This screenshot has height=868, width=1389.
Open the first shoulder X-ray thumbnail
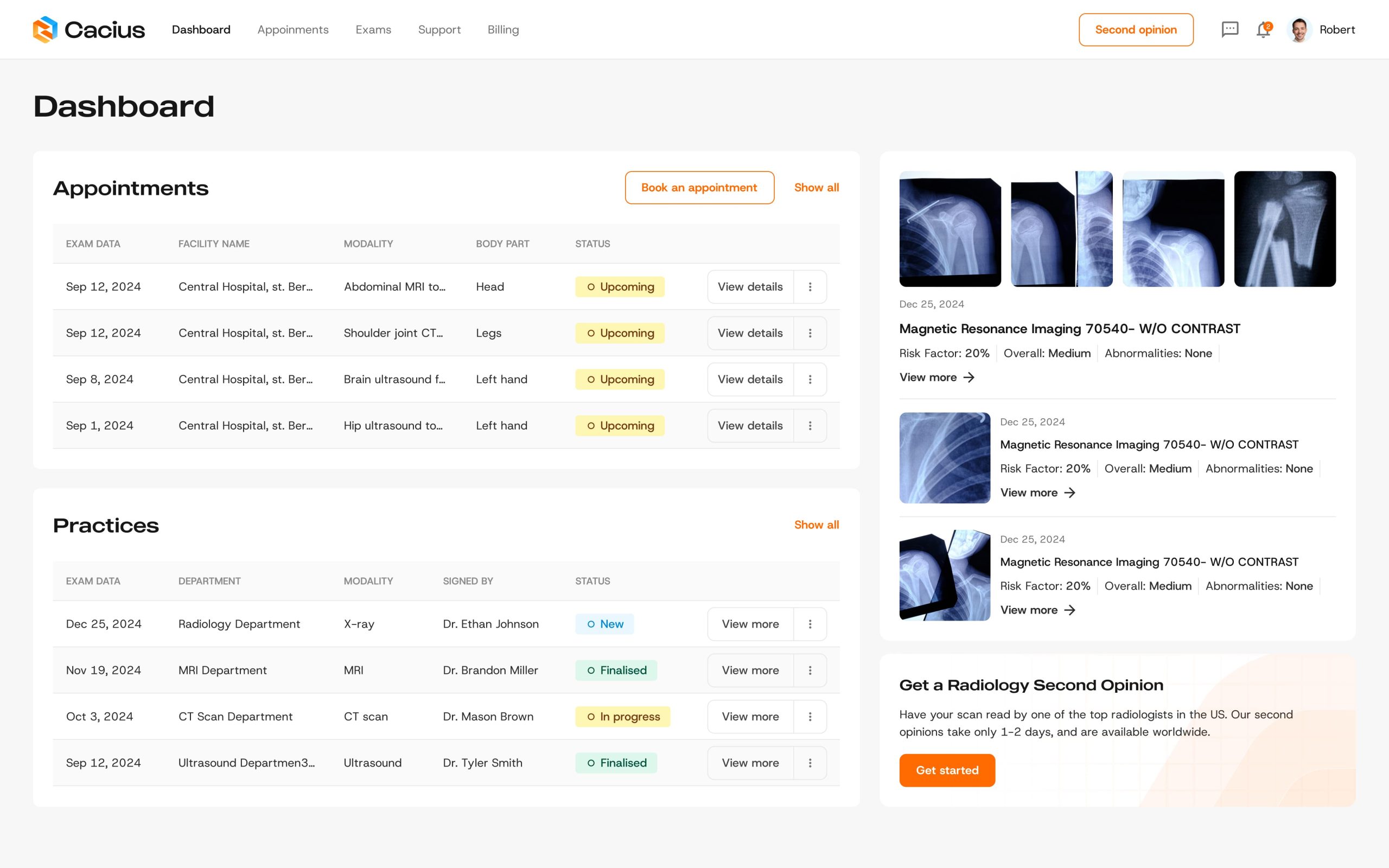point(950,229)
